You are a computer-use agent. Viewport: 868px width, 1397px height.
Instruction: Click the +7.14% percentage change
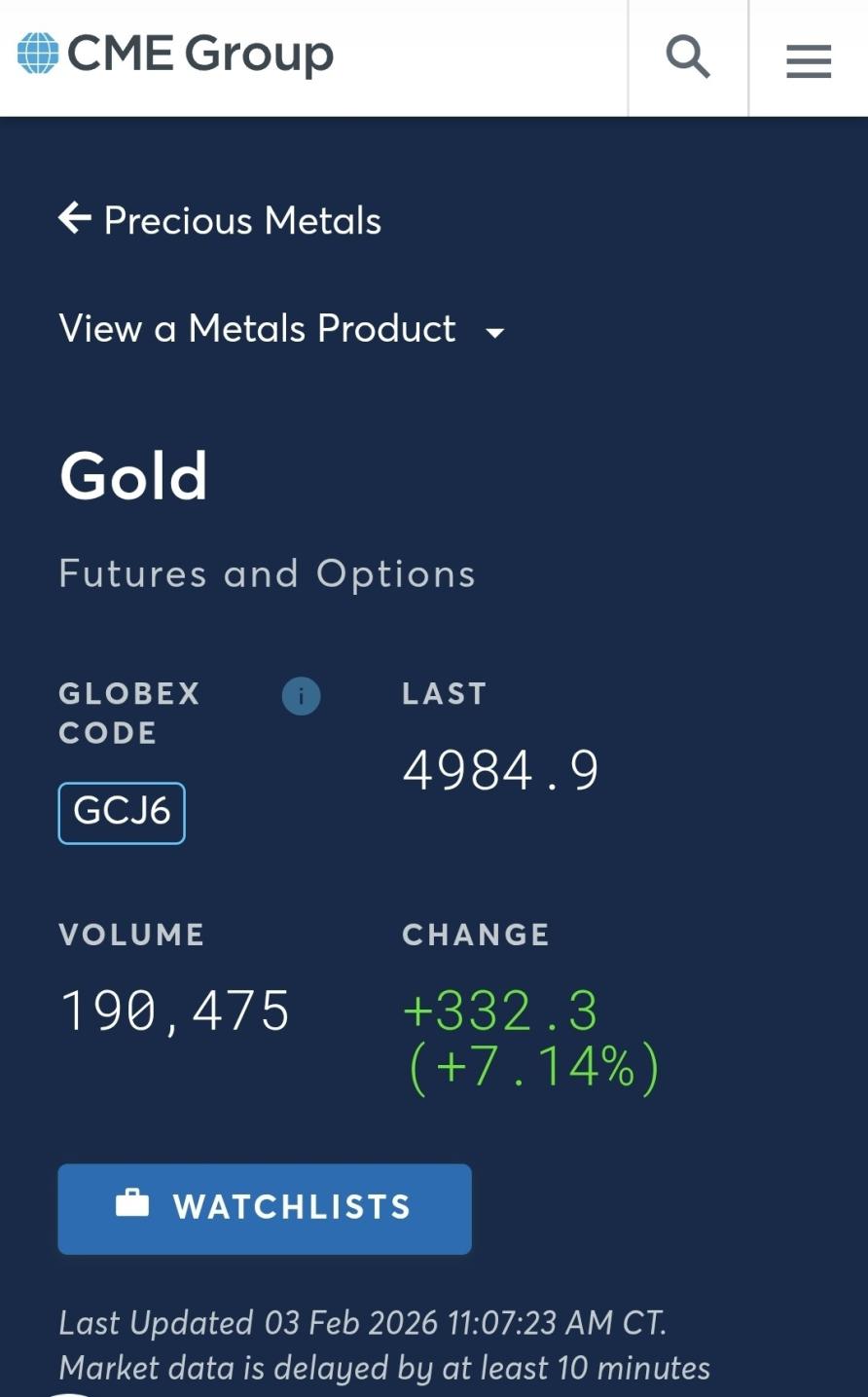pyautogui.click(x=533, y=1066)
